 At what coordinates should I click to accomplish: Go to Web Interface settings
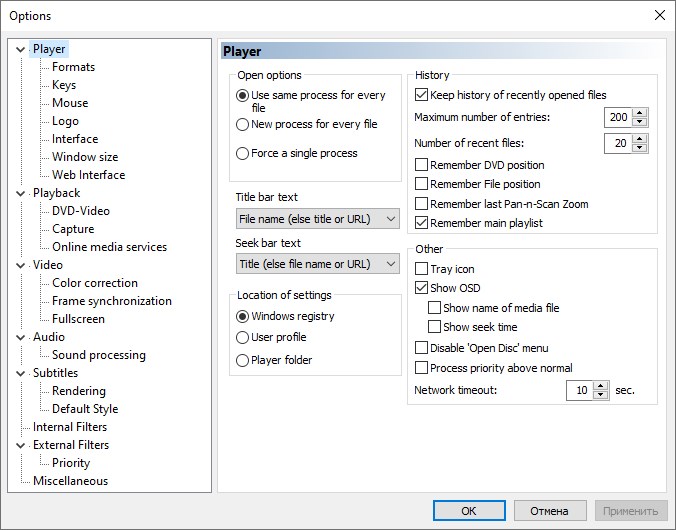[x=88, y=175]
